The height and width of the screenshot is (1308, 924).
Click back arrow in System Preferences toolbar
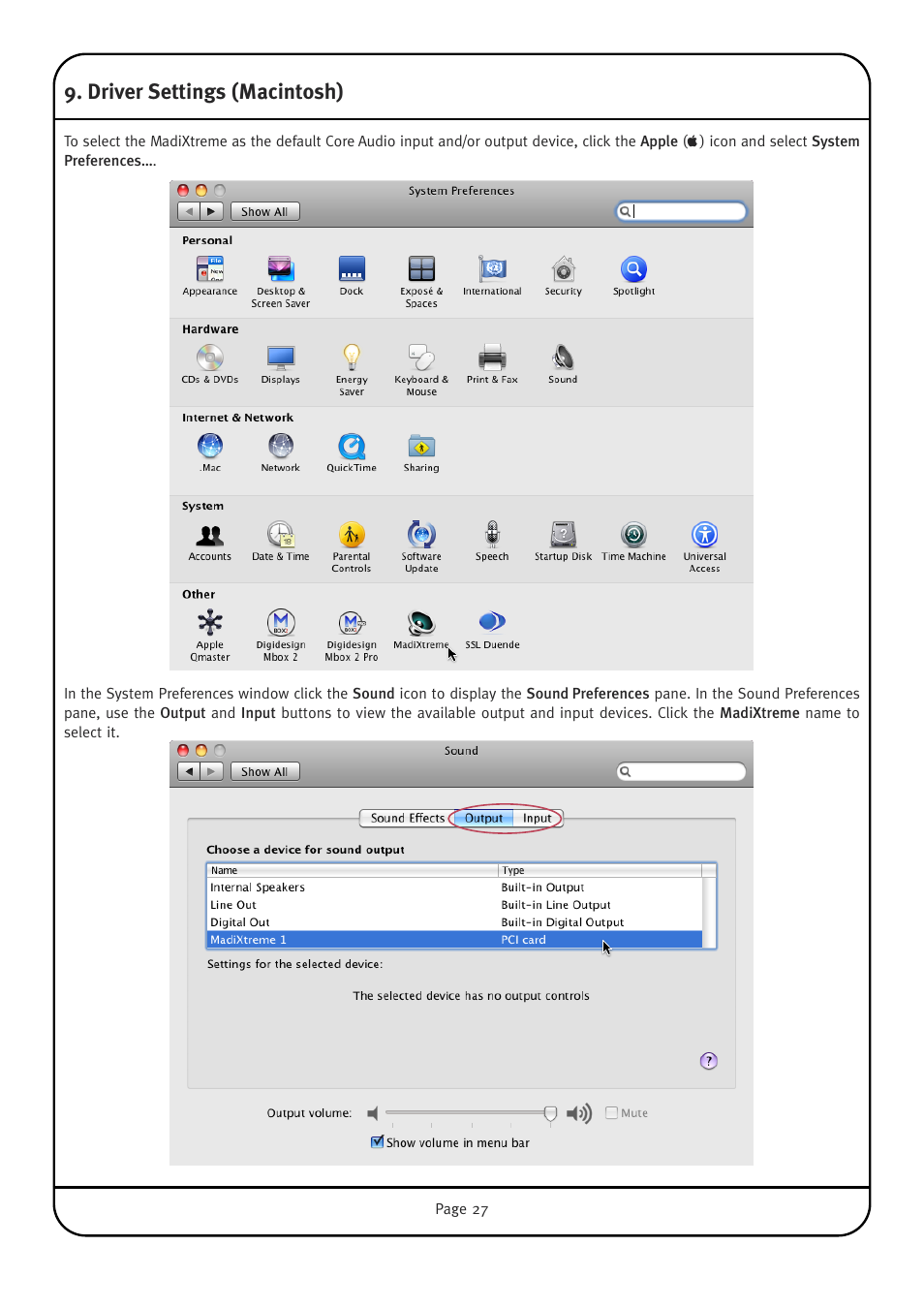(189, 211)
